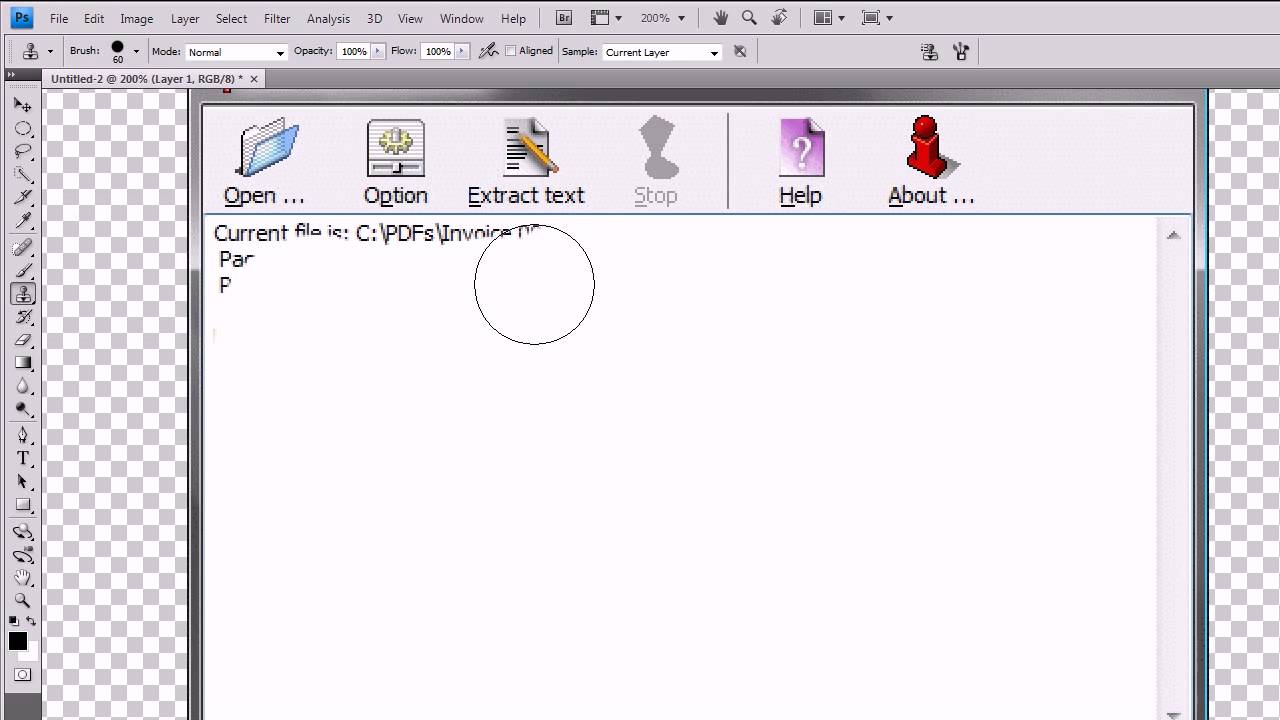Click Rotate View tool in application bar
The width and height of the screenshot is (1280, 720).
coord(779,18)
